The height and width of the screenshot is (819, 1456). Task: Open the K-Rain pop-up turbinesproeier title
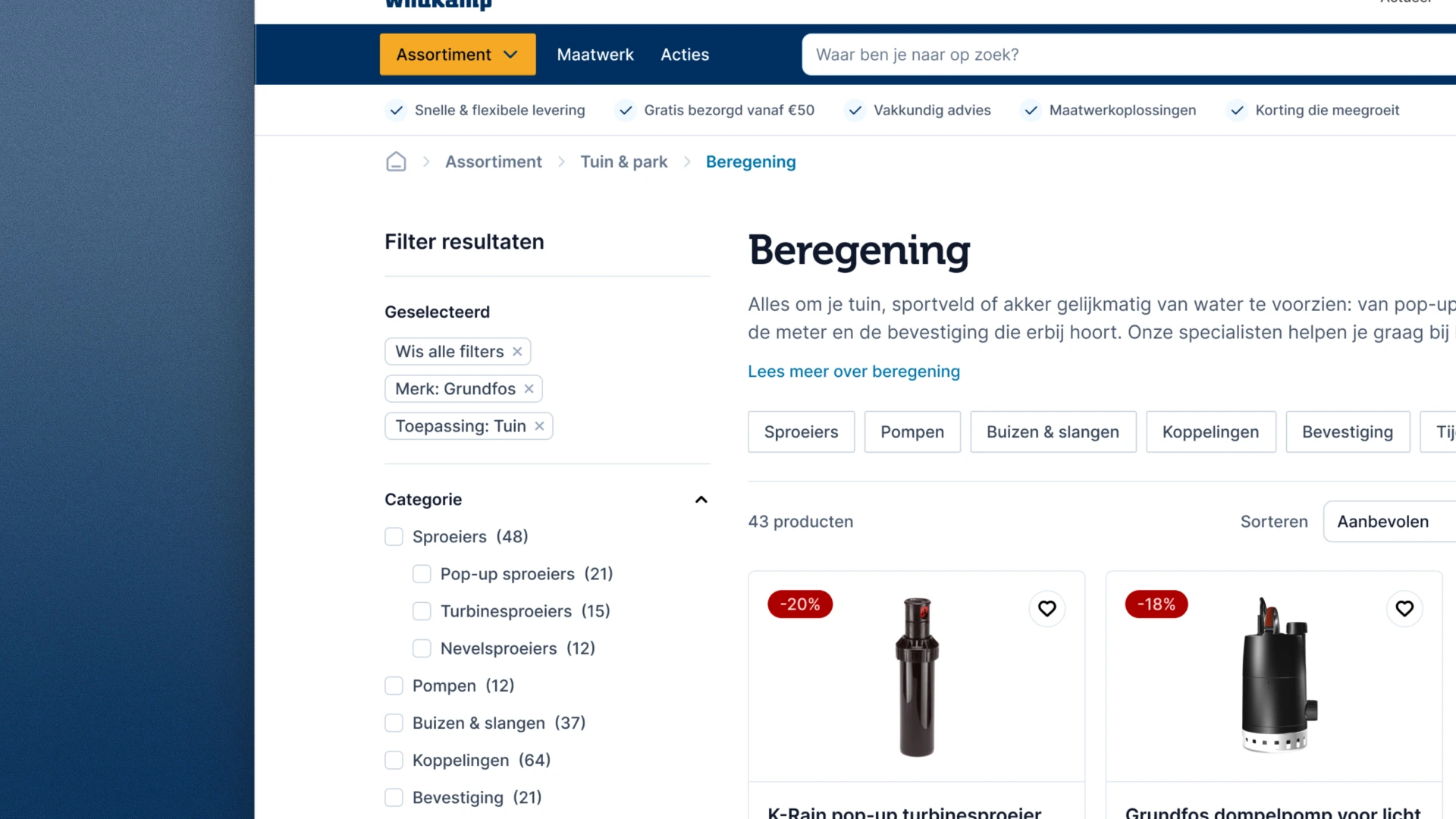(905, 811)
